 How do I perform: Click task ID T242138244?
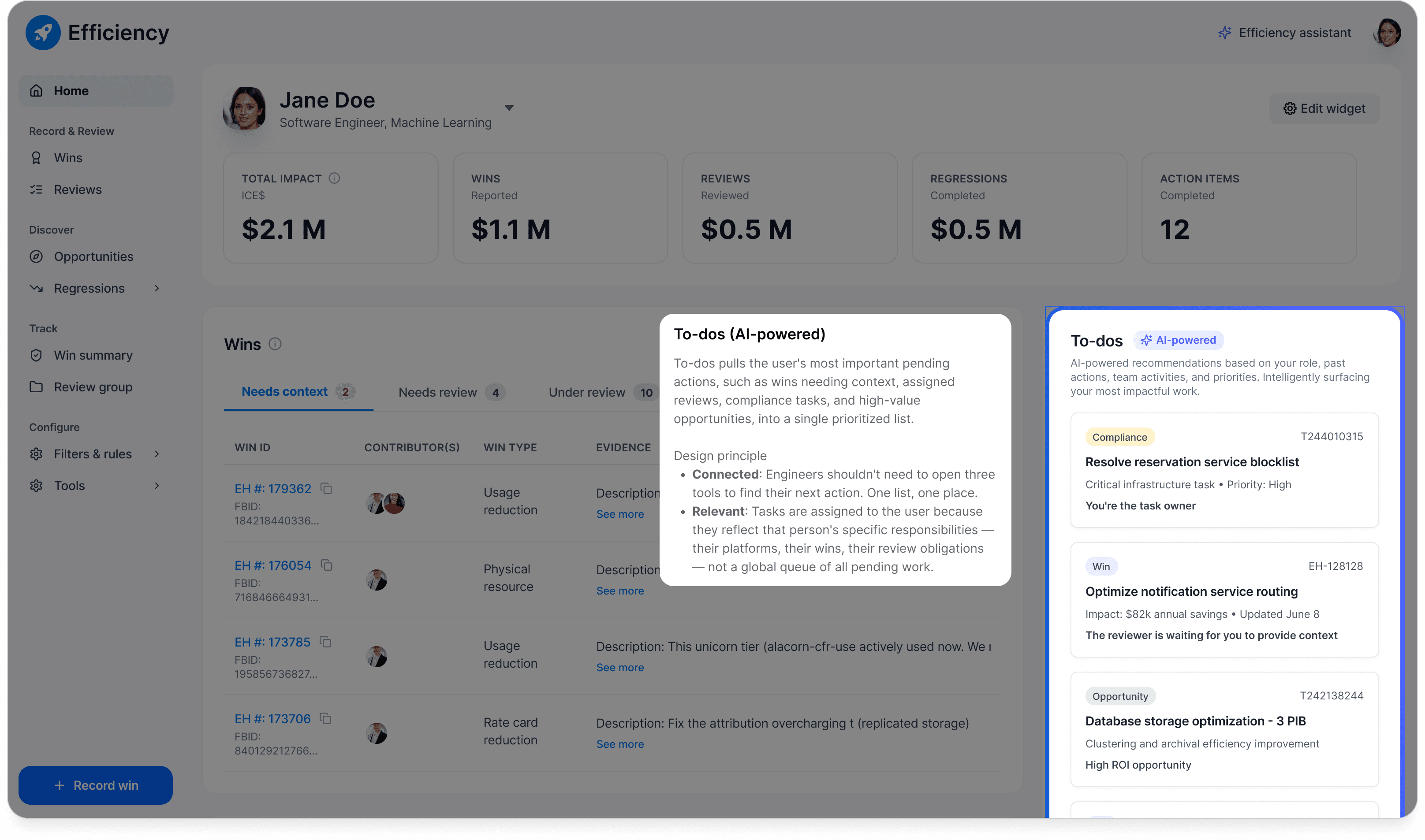[1331, 695]
